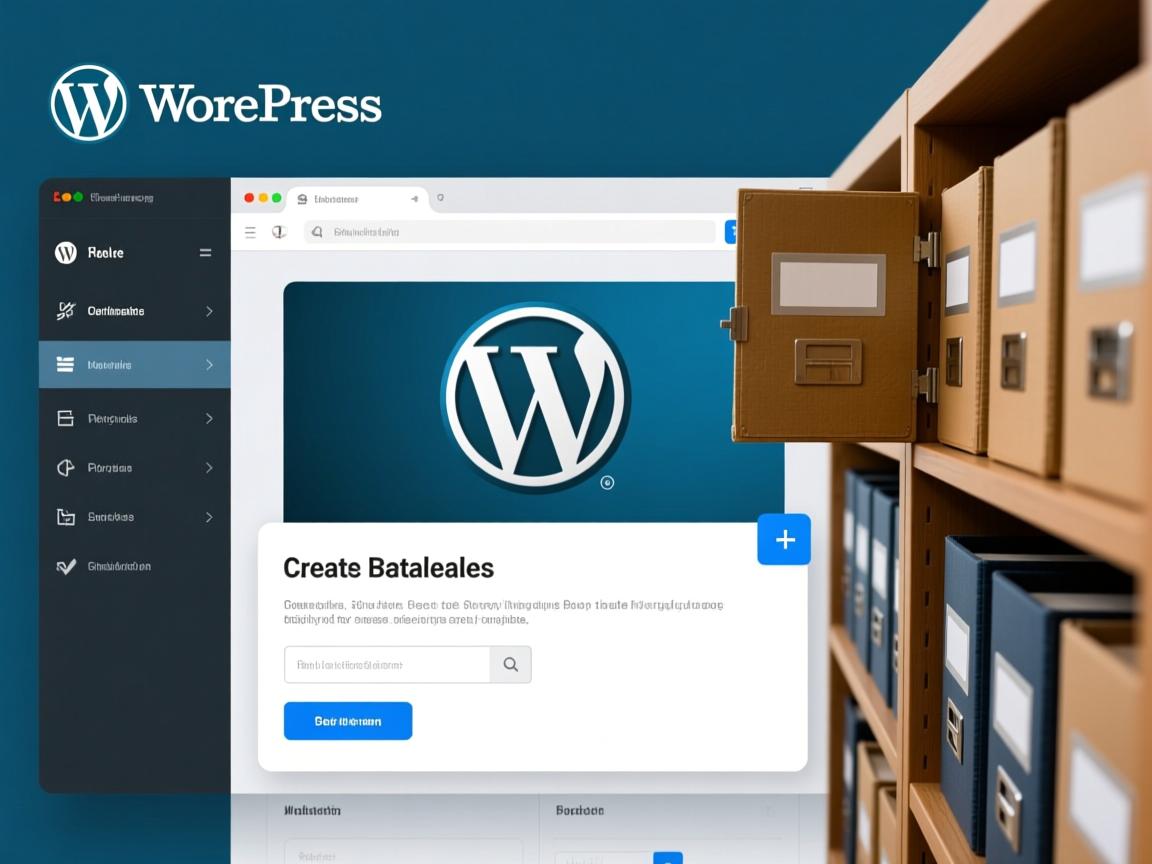1152x864 pixels.
Task: Expand the bottom folder entry's chevron
Action: [210, 517]
